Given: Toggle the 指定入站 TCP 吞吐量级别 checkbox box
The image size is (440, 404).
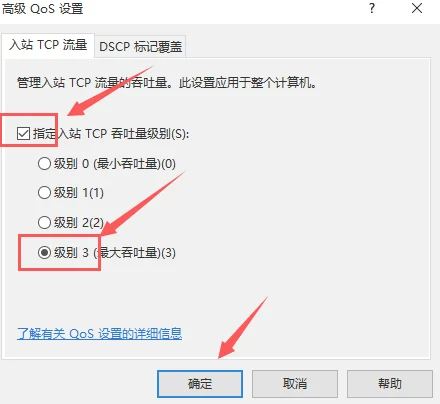Looking at the screenshot, I should tap(23, 134).
